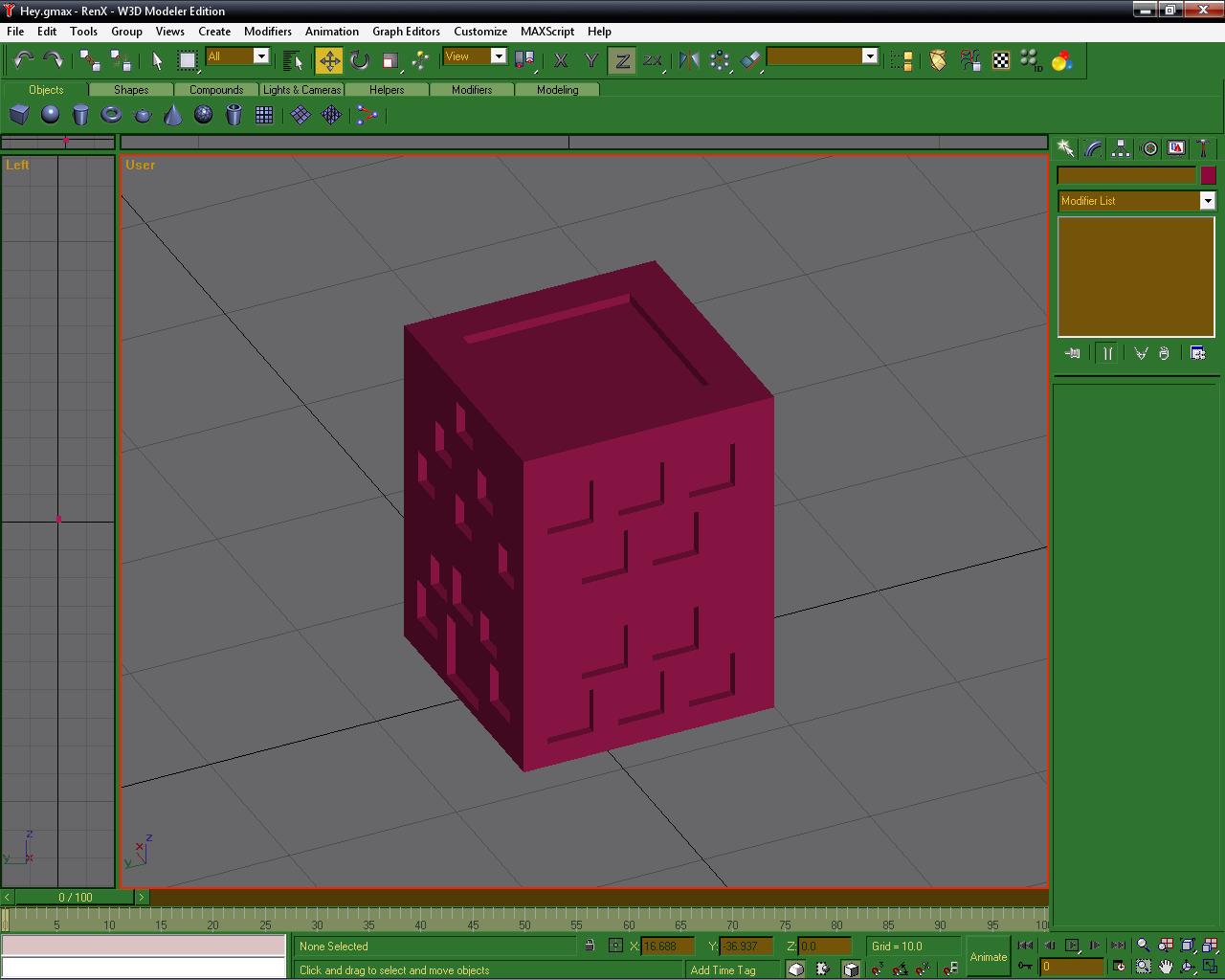This screenshot has width=1225, height=980.
Task: Select the Teapot primitive icon
Action: (143, 115)
